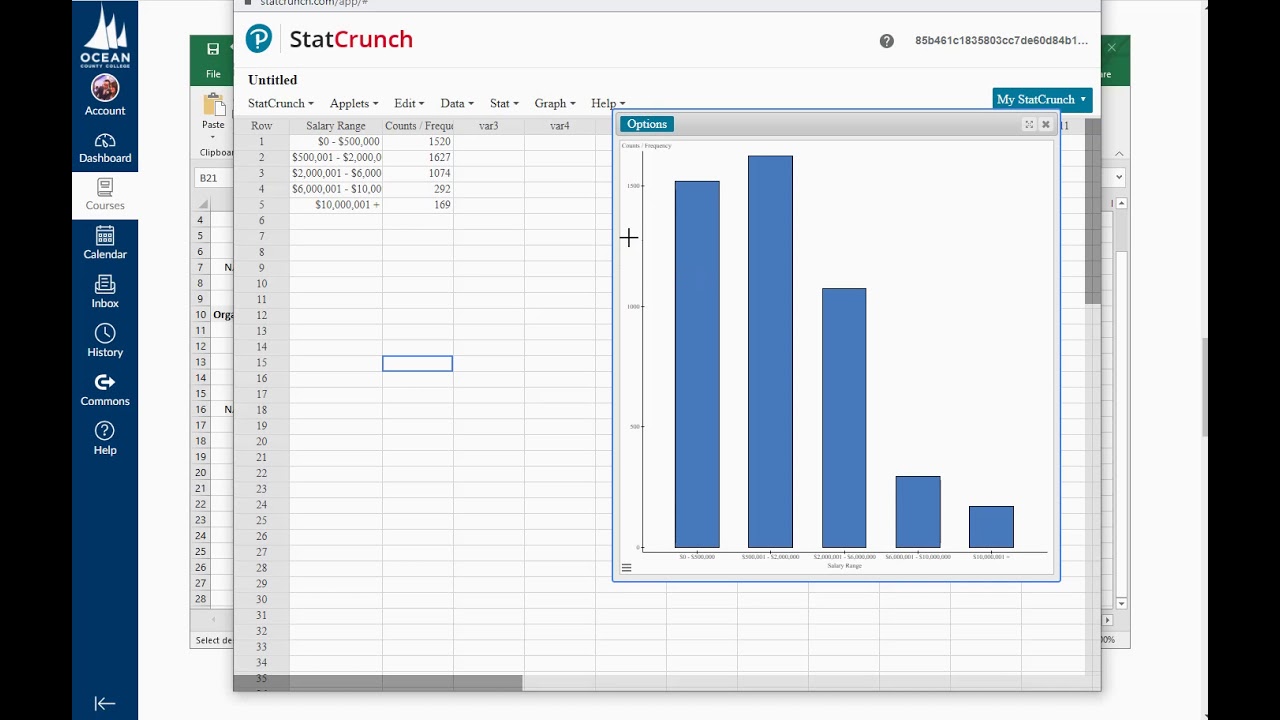Maximize the graph window with expand icon
Viewport: 1280px width, 720px height.
click(1029, 125)
